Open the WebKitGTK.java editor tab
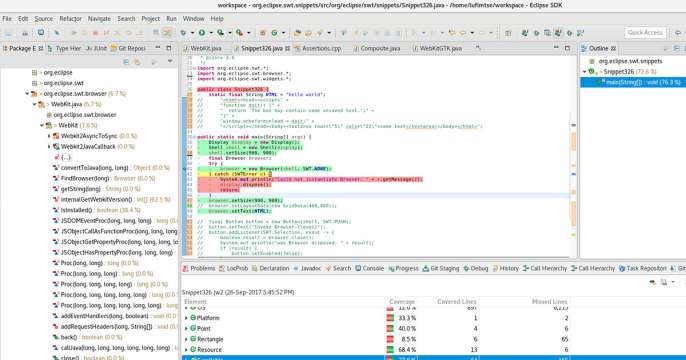This screenshot has width=686, height=360. 437,48
